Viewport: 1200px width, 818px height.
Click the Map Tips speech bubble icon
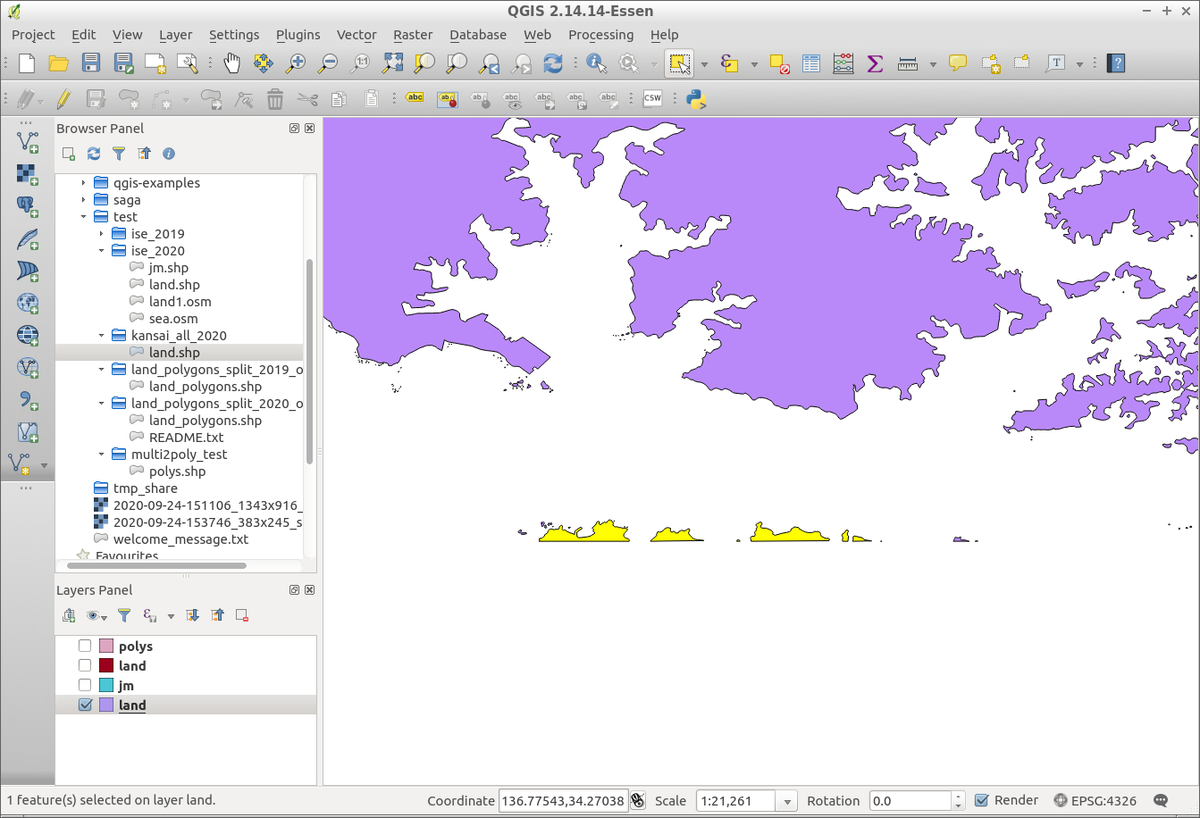958,63
